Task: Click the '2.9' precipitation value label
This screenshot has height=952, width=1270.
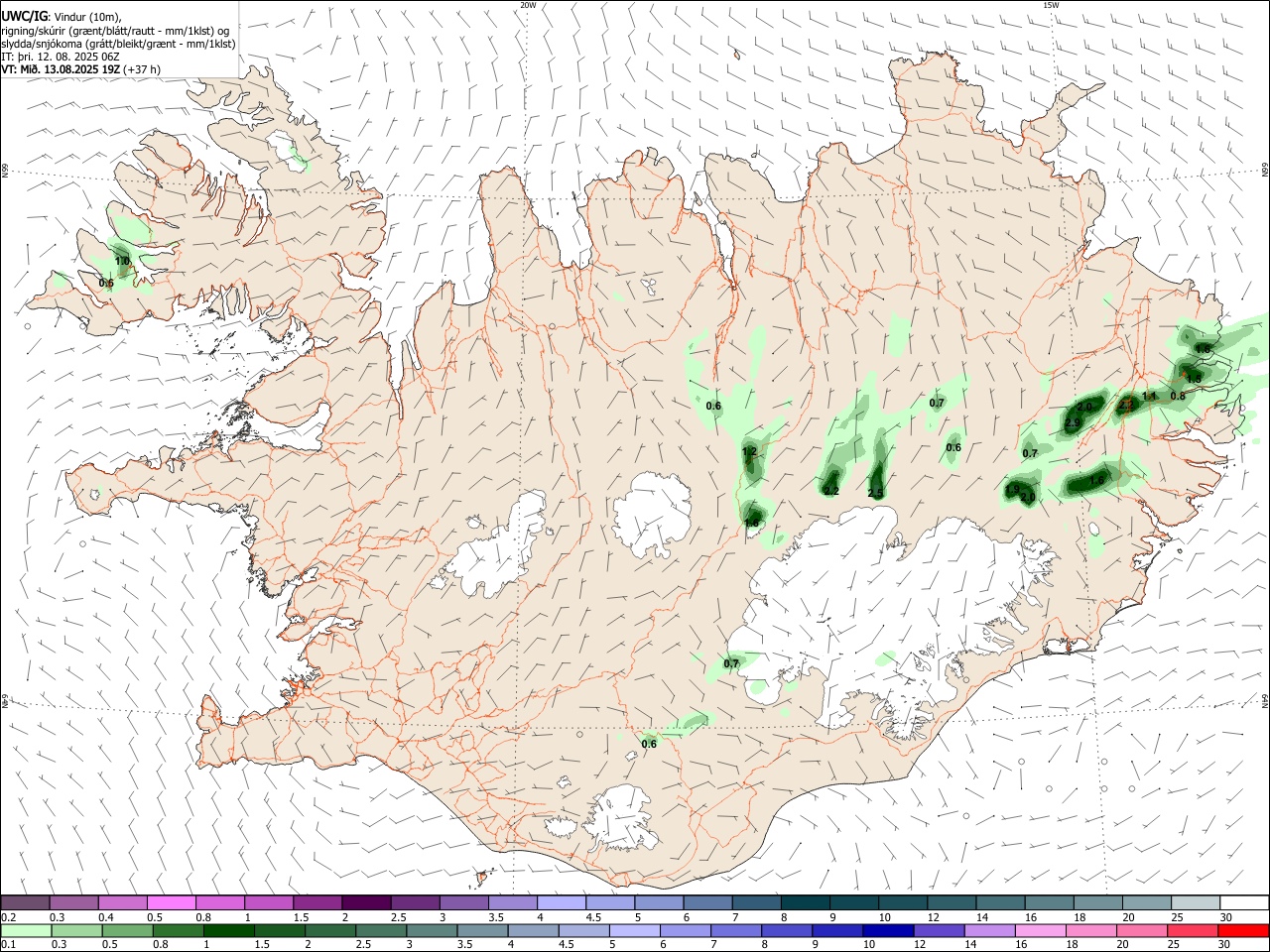Action: pyautogui.click(x=1073, y=423)
